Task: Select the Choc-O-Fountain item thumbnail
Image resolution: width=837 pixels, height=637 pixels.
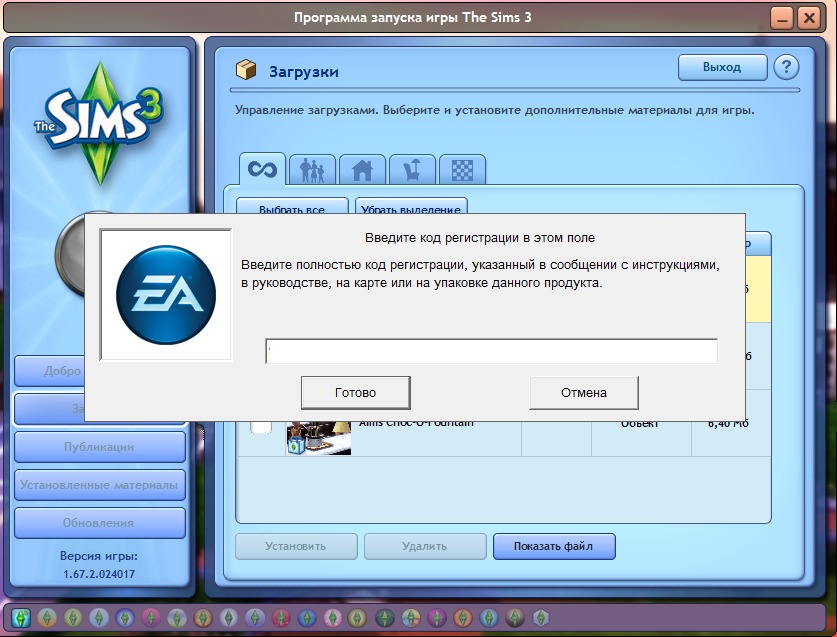Action: point(318,438)
